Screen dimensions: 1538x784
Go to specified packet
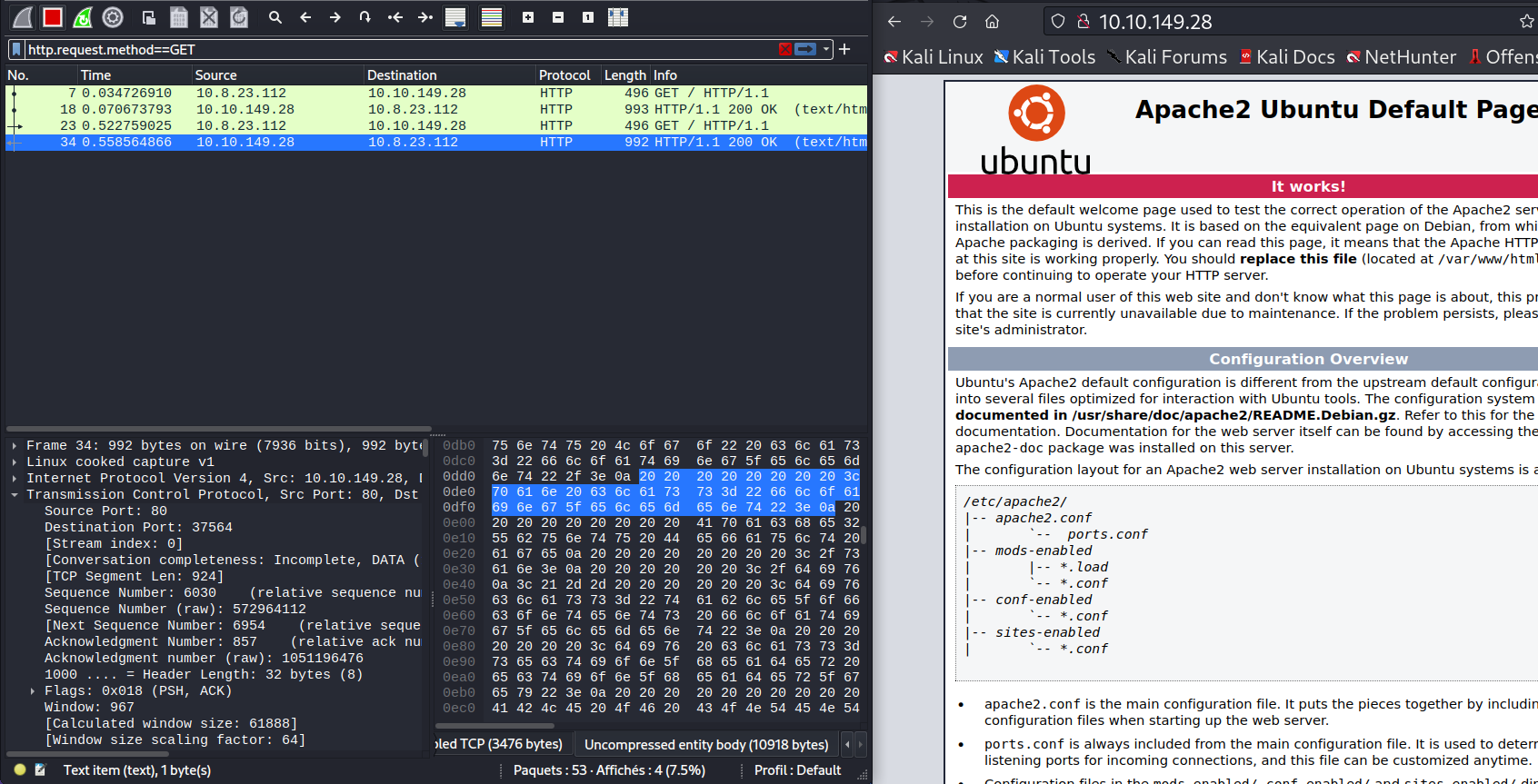point(365,17)
